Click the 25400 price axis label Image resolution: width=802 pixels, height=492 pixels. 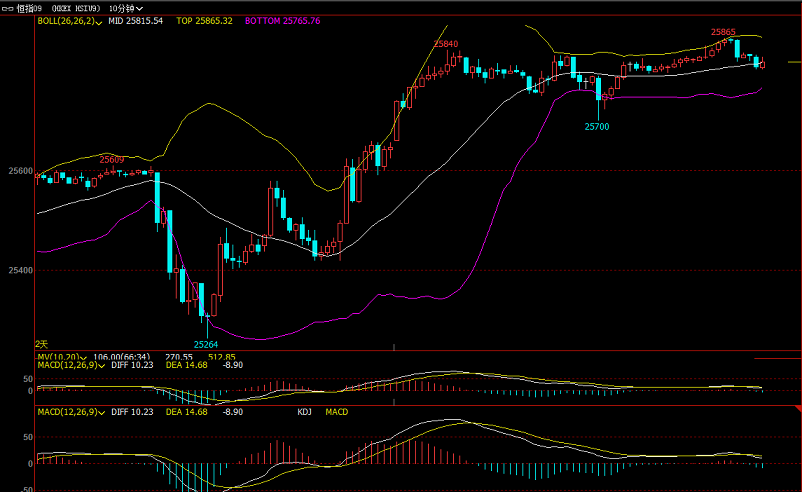[20, 270]
